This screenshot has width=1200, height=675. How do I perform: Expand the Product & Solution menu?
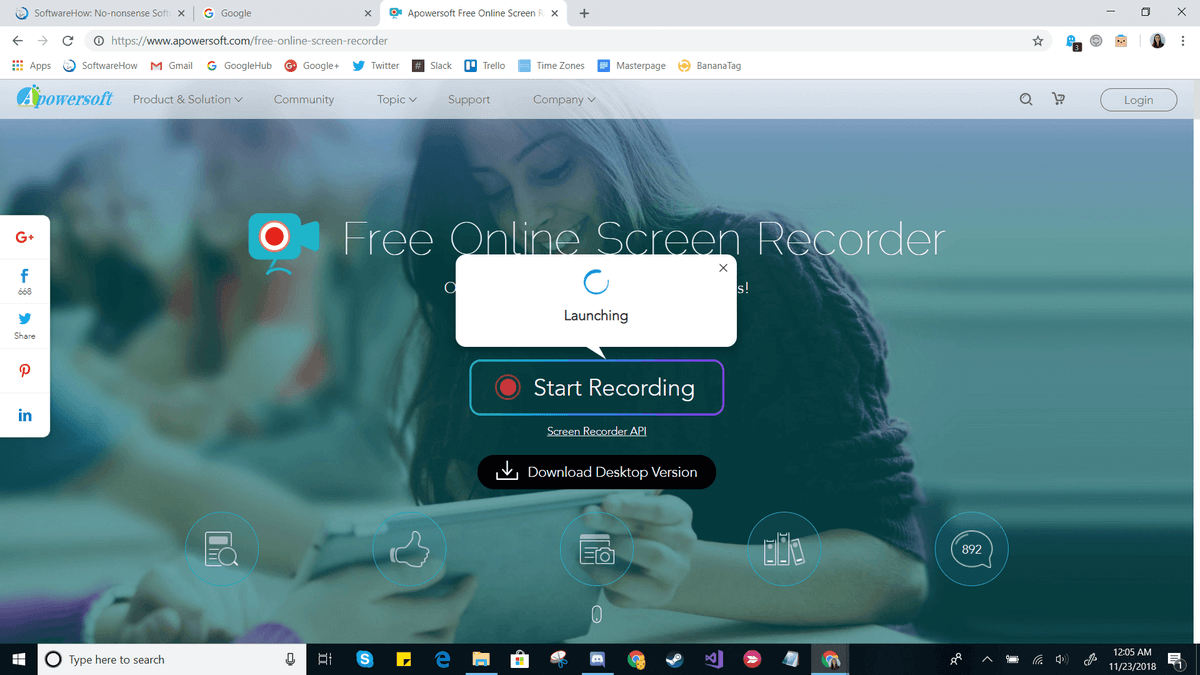coord(188,99)
